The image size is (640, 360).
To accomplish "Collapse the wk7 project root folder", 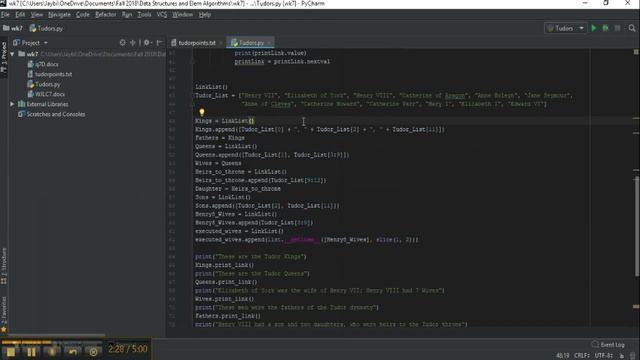I will (12, 54).
